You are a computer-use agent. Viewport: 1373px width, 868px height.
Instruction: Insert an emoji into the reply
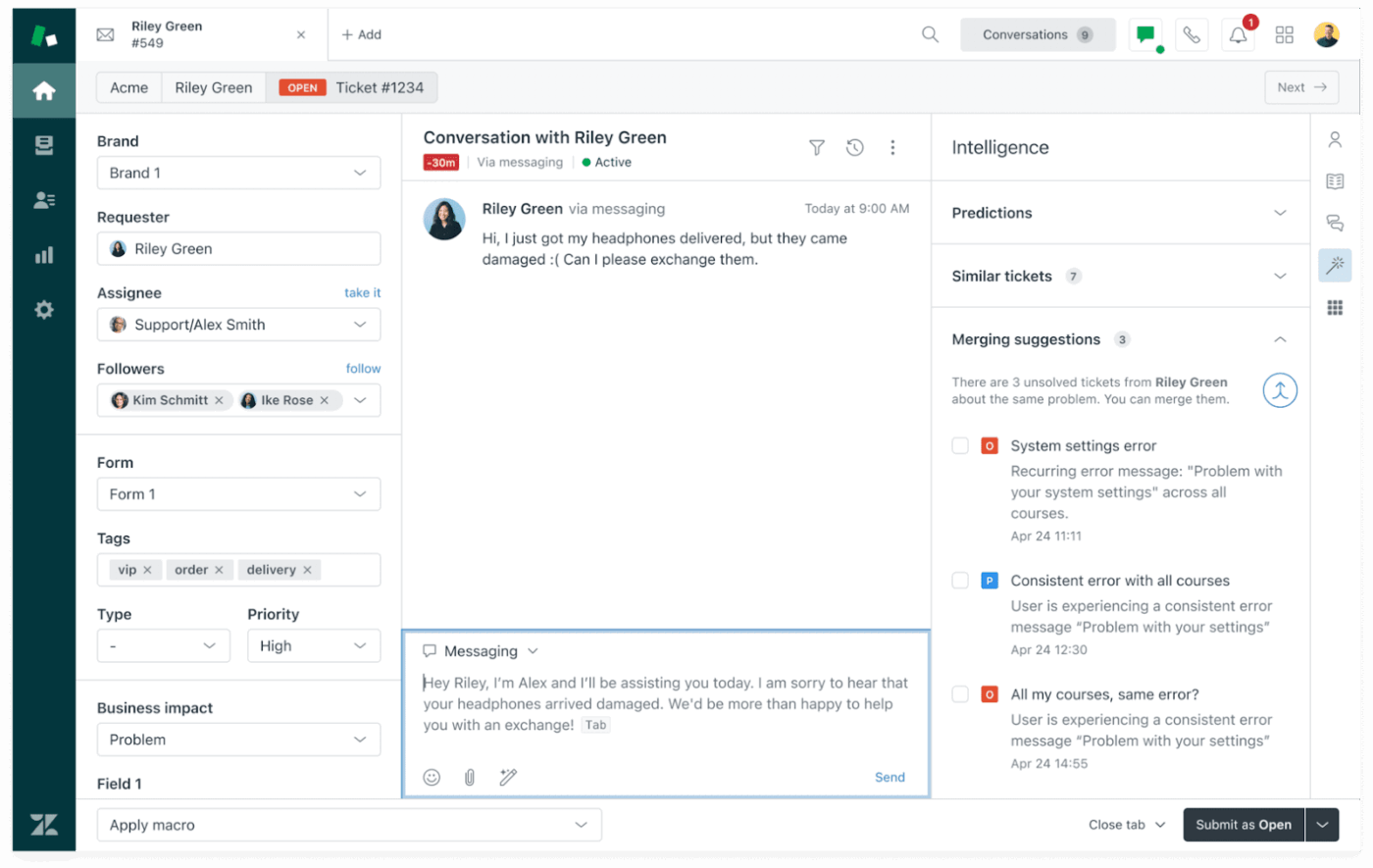(x=432, y=777)
